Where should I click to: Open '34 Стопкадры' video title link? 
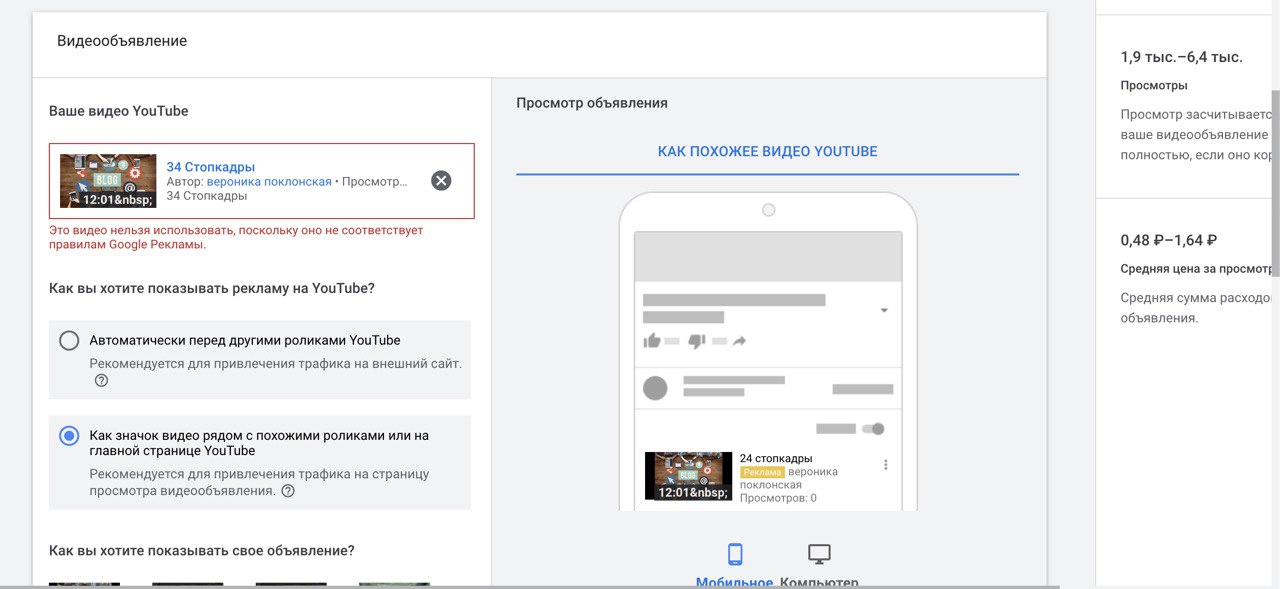[210, 167]
